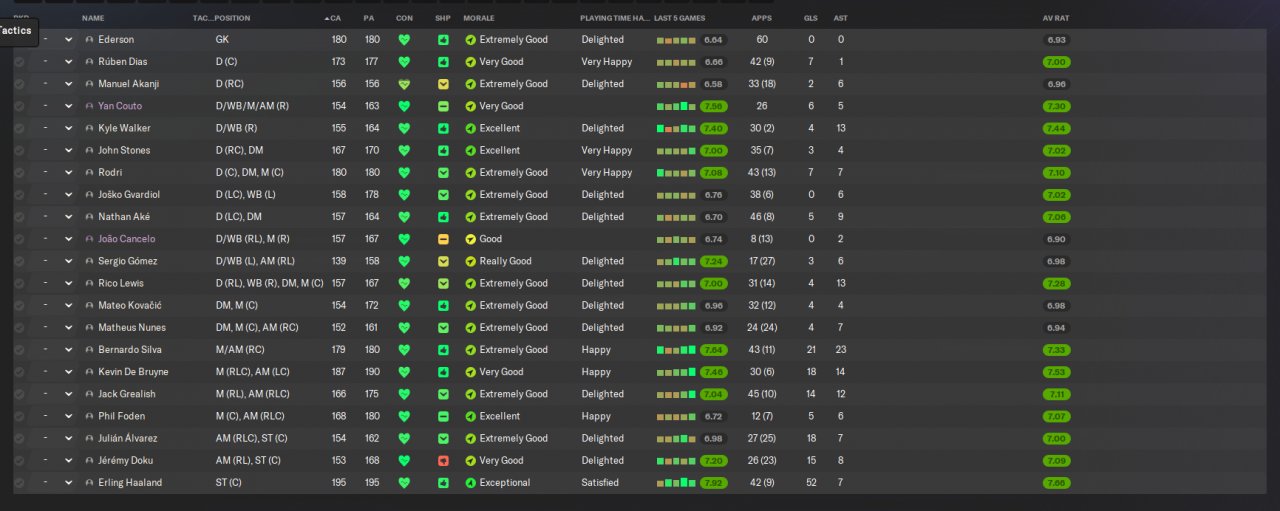Click the sharpness icon for Jack Grealish
1280x511 pixels.
[443, 394]
